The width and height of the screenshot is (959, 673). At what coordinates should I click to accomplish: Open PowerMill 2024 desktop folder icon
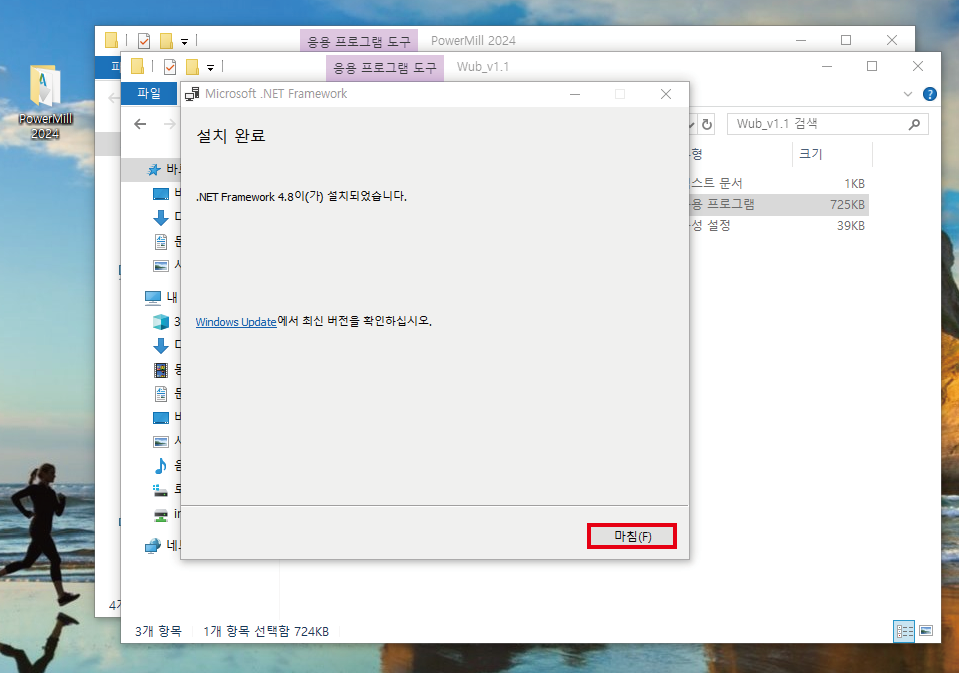coord(45,103)
